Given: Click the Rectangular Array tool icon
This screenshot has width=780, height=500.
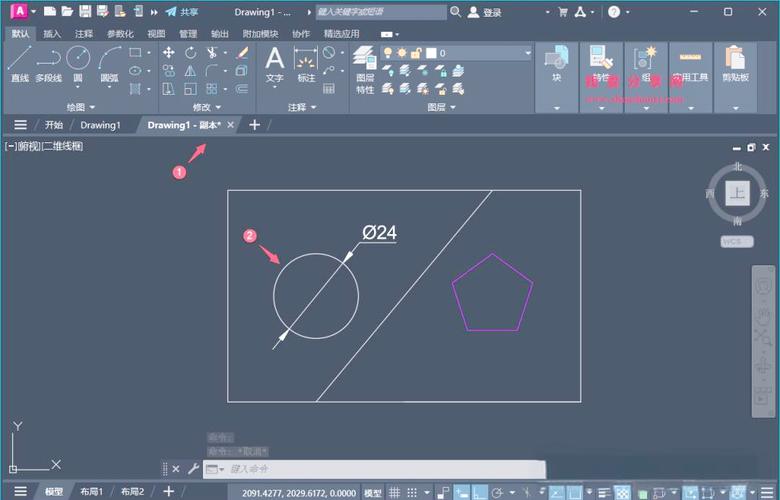Looking at the screenshot, I should [212, 89].
